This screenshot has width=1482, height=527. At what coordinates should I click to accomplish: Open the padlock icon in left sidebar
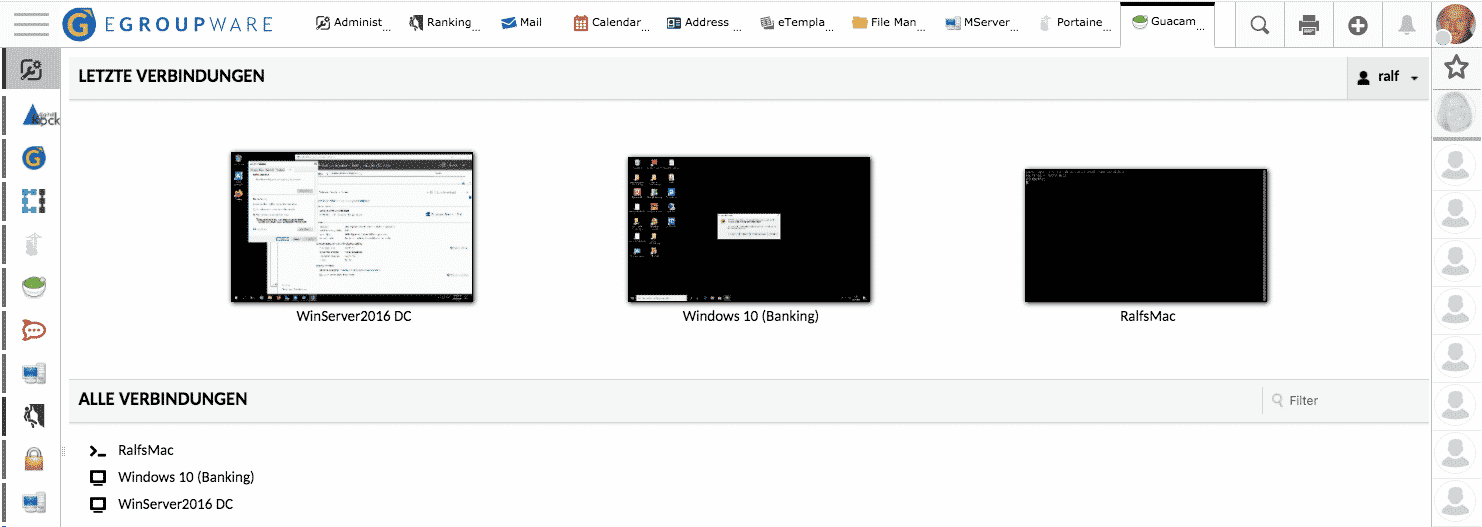34,458
